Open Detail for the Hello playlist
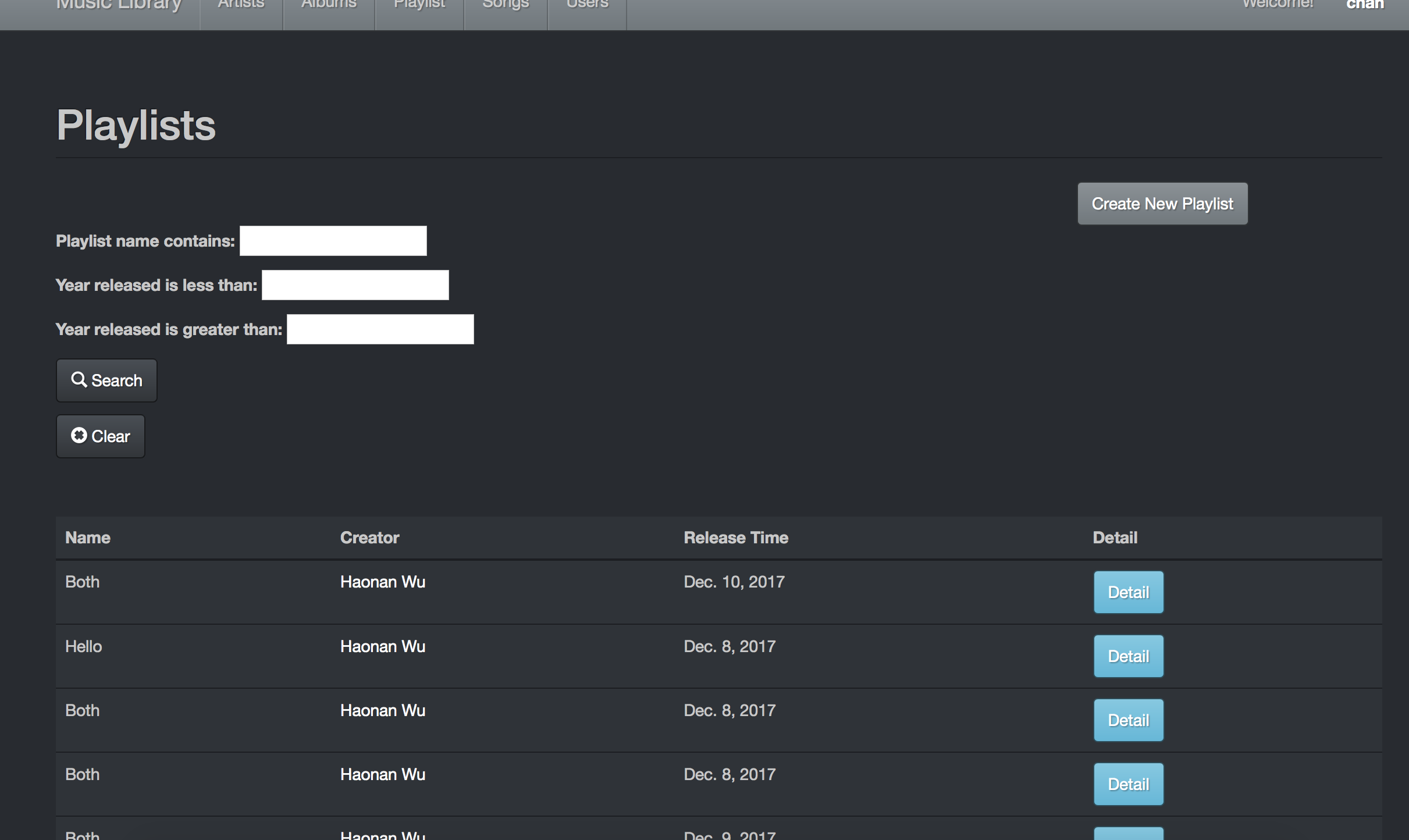Image resolution: width=1409 pixels, height=840 pixels. click(x=1128, y=656)
